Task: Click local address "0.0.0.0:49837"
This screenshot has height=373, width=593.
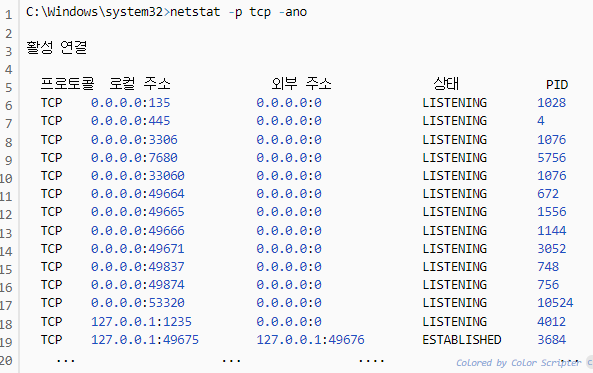Action: (x=138, y=267)
